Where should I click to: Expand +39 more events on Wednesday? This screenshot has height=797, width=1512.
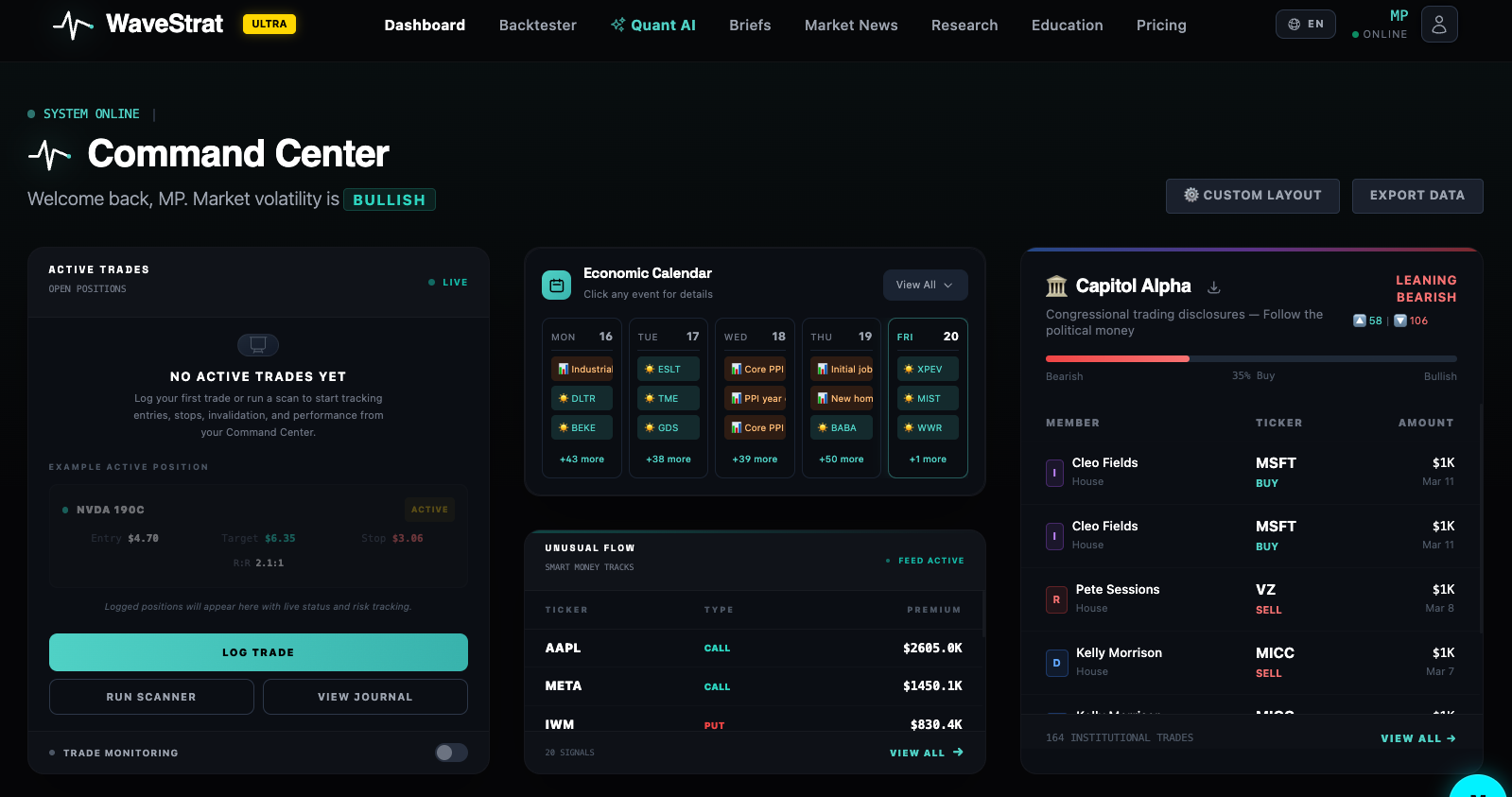tap(755, 459)
